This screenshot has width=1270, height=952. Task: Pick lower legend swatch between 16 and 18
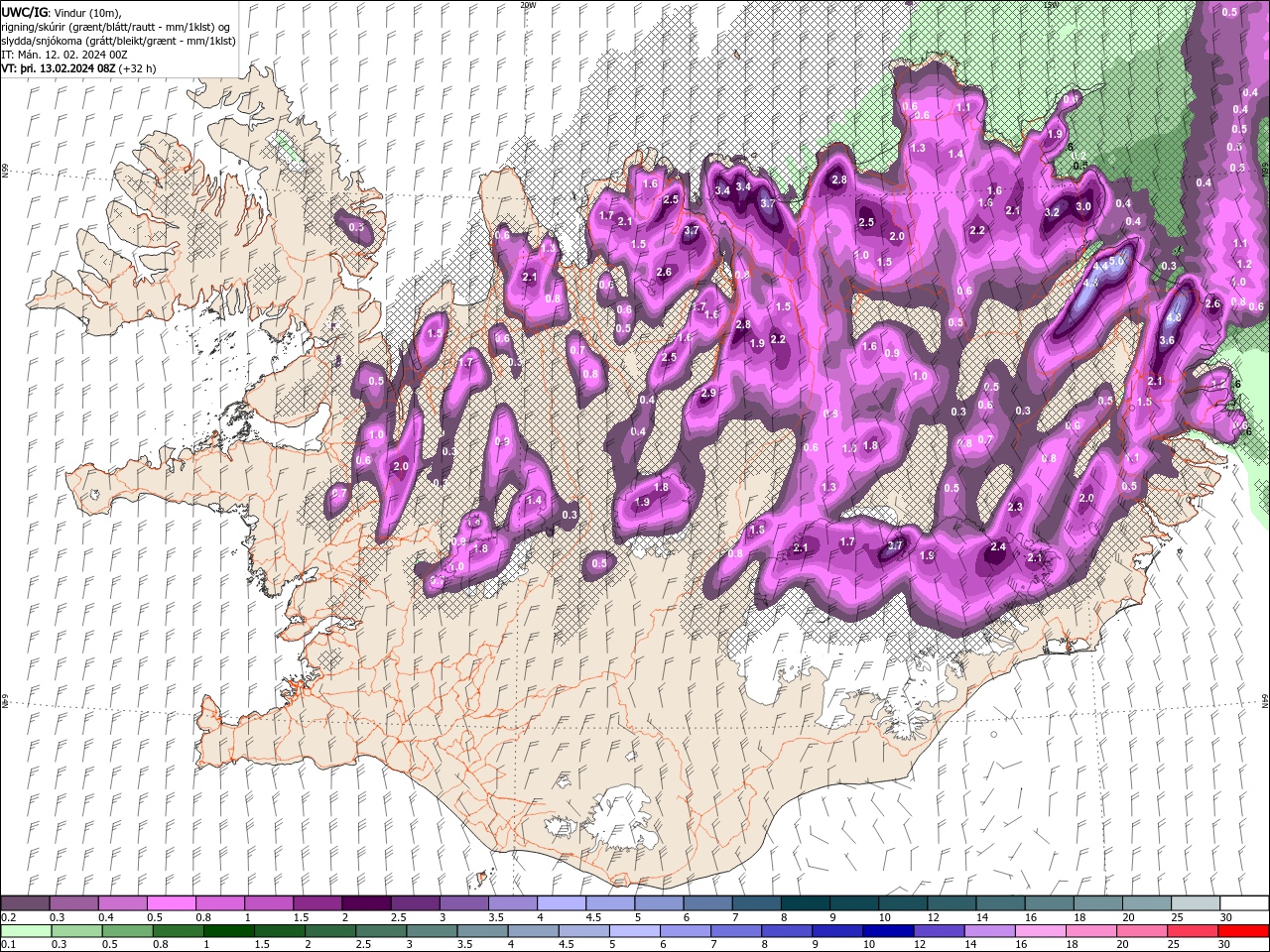click(x=1040, y=931)
